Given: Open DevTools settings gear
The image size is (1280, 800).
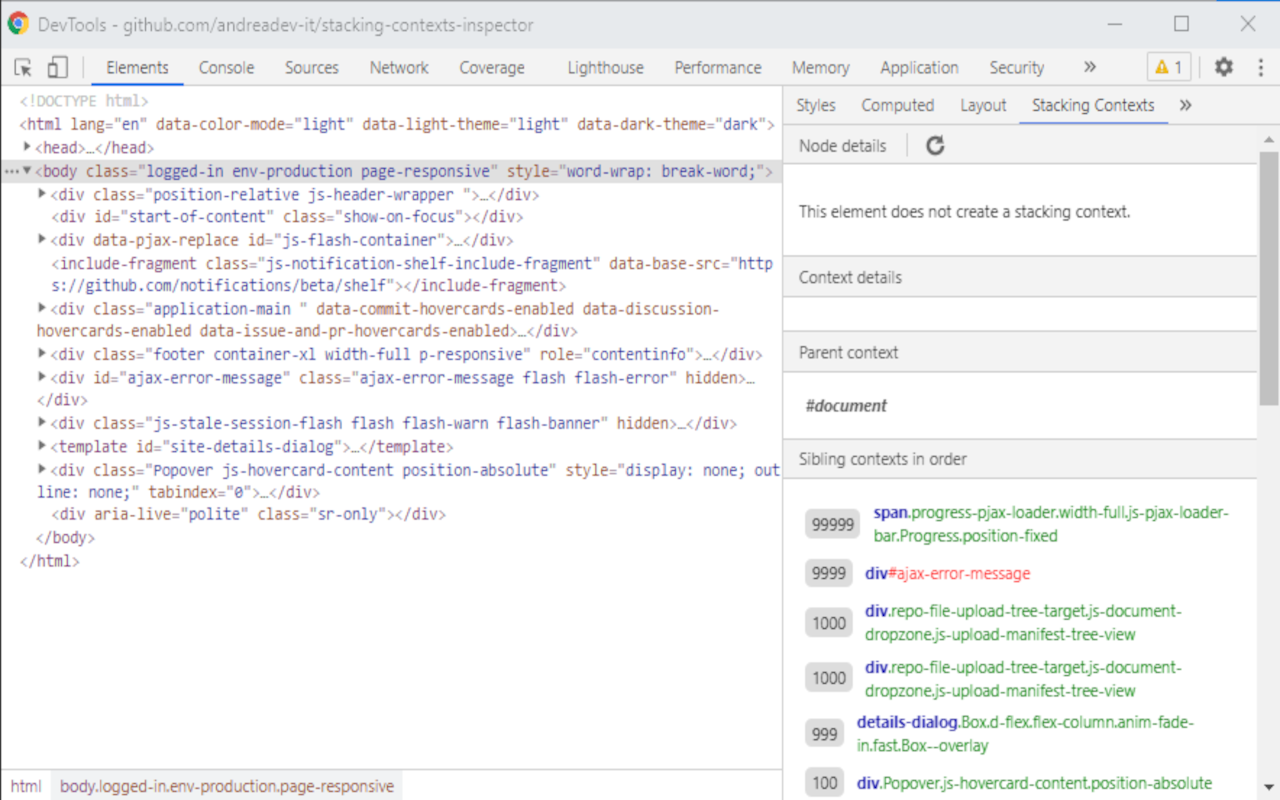Looking at the screenshot, I should pyautogui.click(x=1222, y=67).
